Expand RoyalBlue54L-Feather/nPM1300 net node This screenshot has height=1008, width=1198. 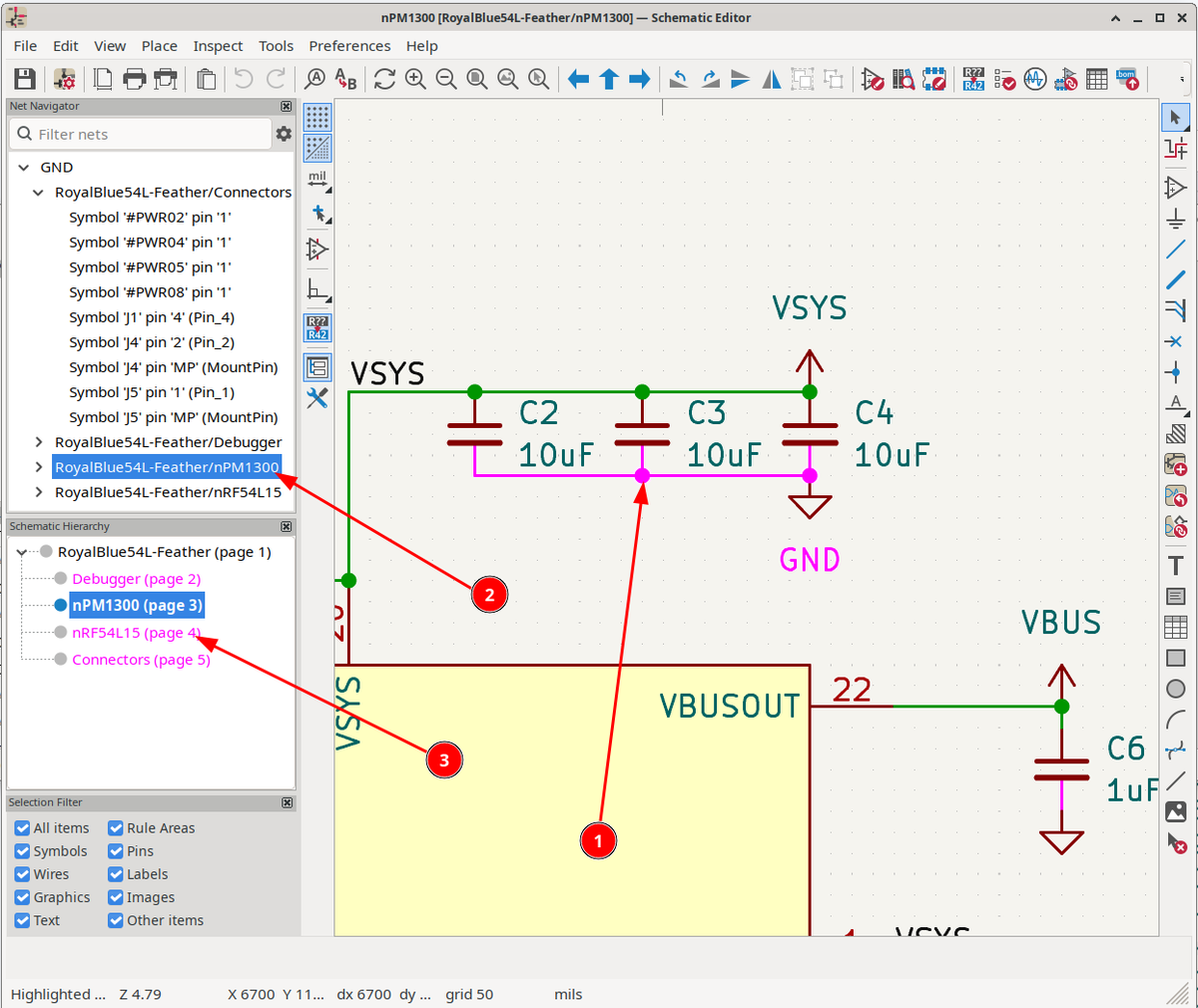tap(39, 467)
